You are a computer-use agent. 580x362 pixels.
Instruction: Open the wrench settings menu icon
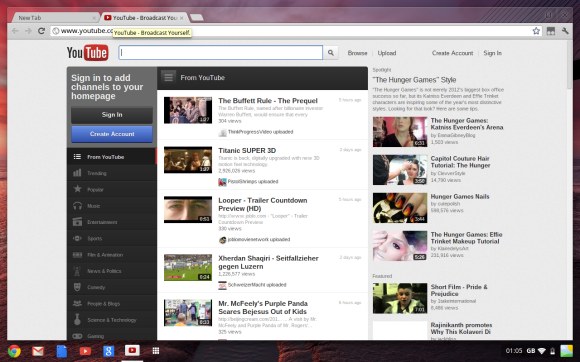(x=565, y=31)
